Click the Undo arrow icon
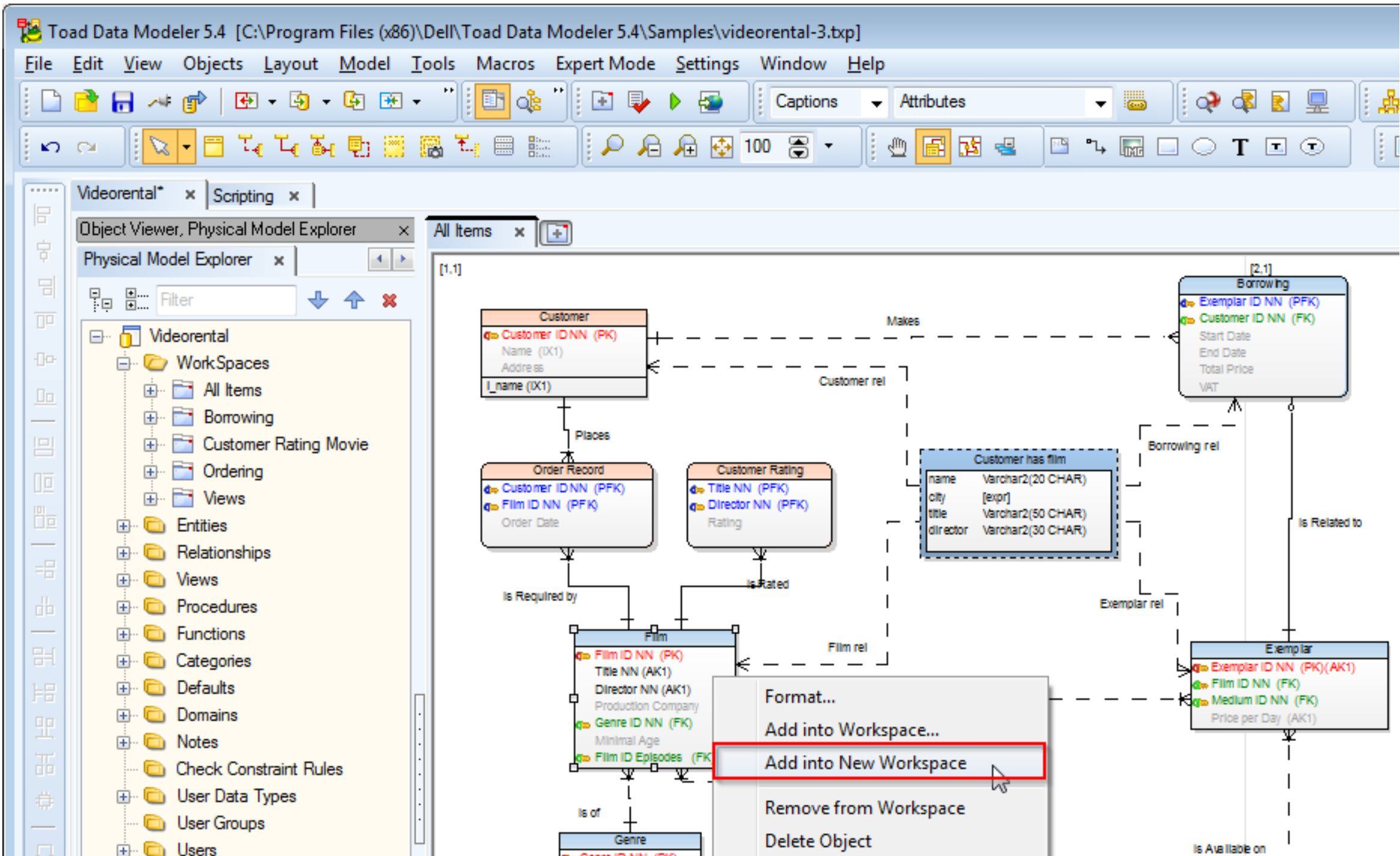This screenshot has height=856, width=1400. click(x=50, y=146)
